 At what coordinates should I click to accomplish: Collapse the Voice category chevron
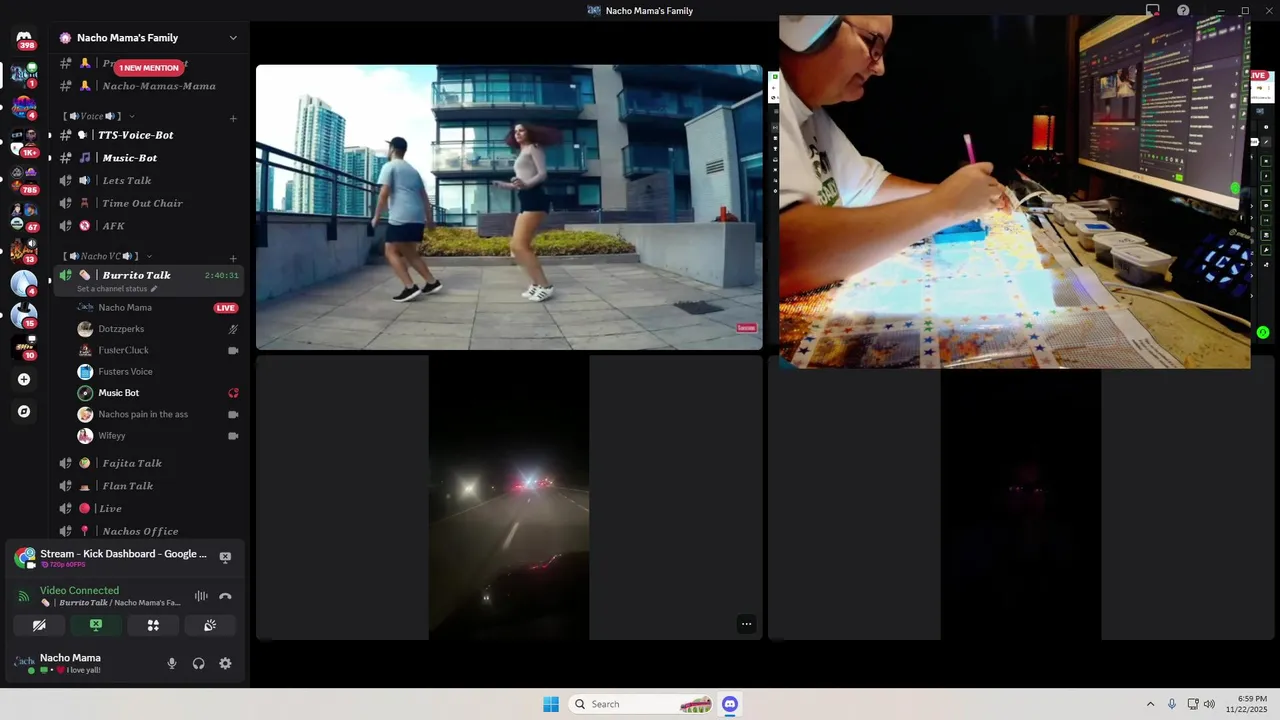(131, 117)
